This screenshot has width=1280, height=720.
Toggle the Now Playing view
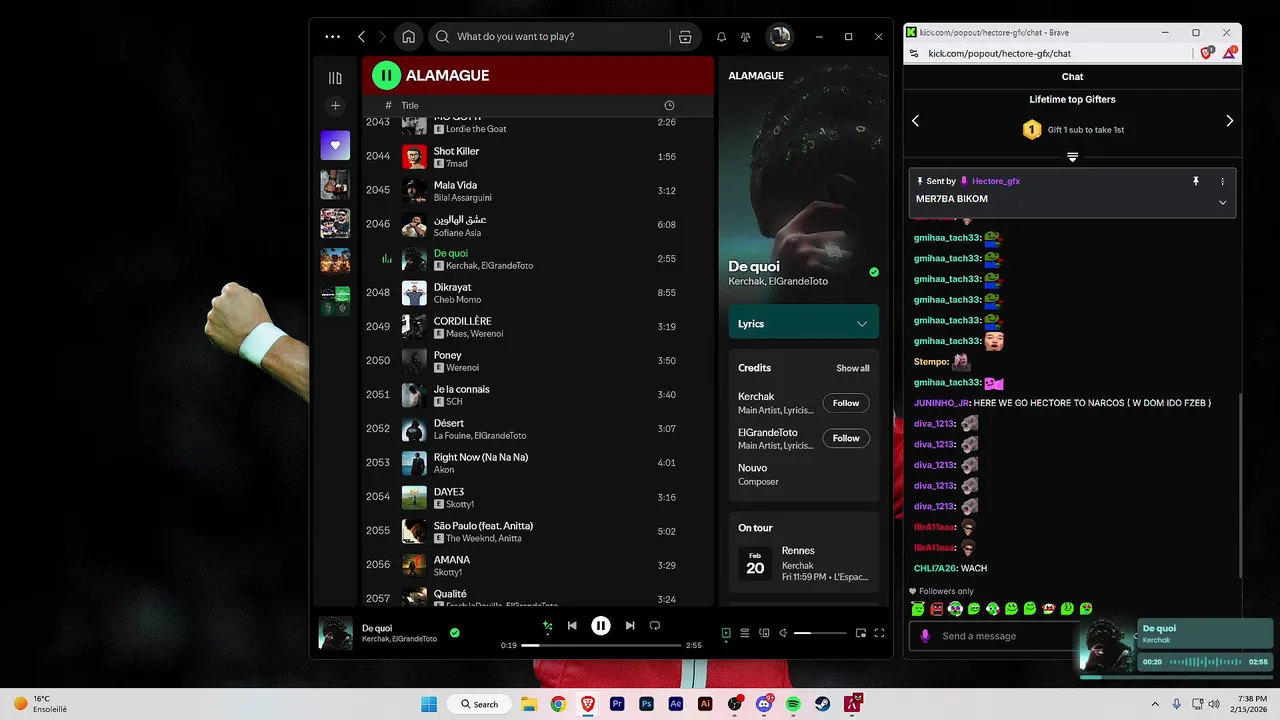pyautogui.click(x=726, y=633)
